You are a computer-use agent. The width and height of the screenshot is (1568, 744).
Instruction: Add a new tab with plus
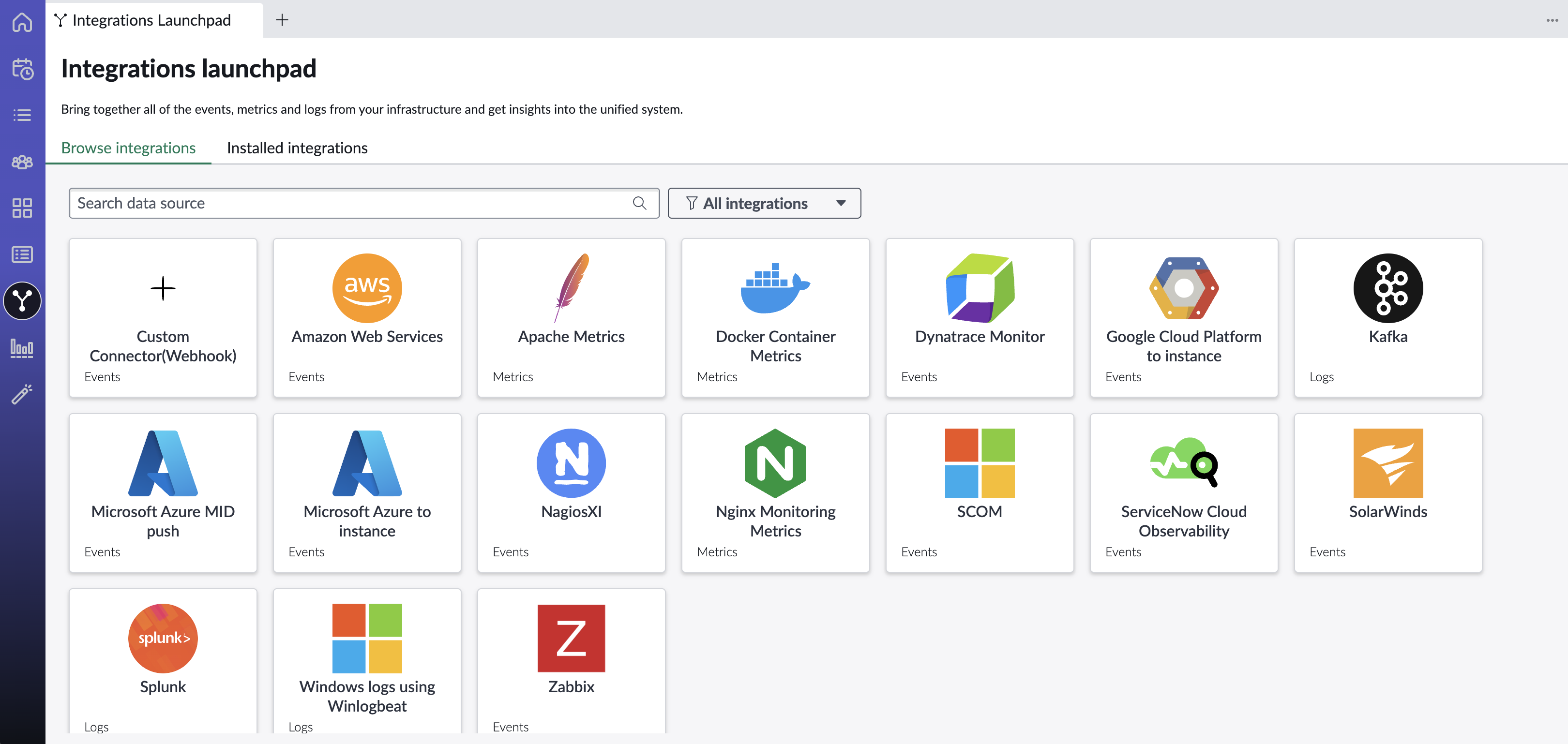pos(282,20)
